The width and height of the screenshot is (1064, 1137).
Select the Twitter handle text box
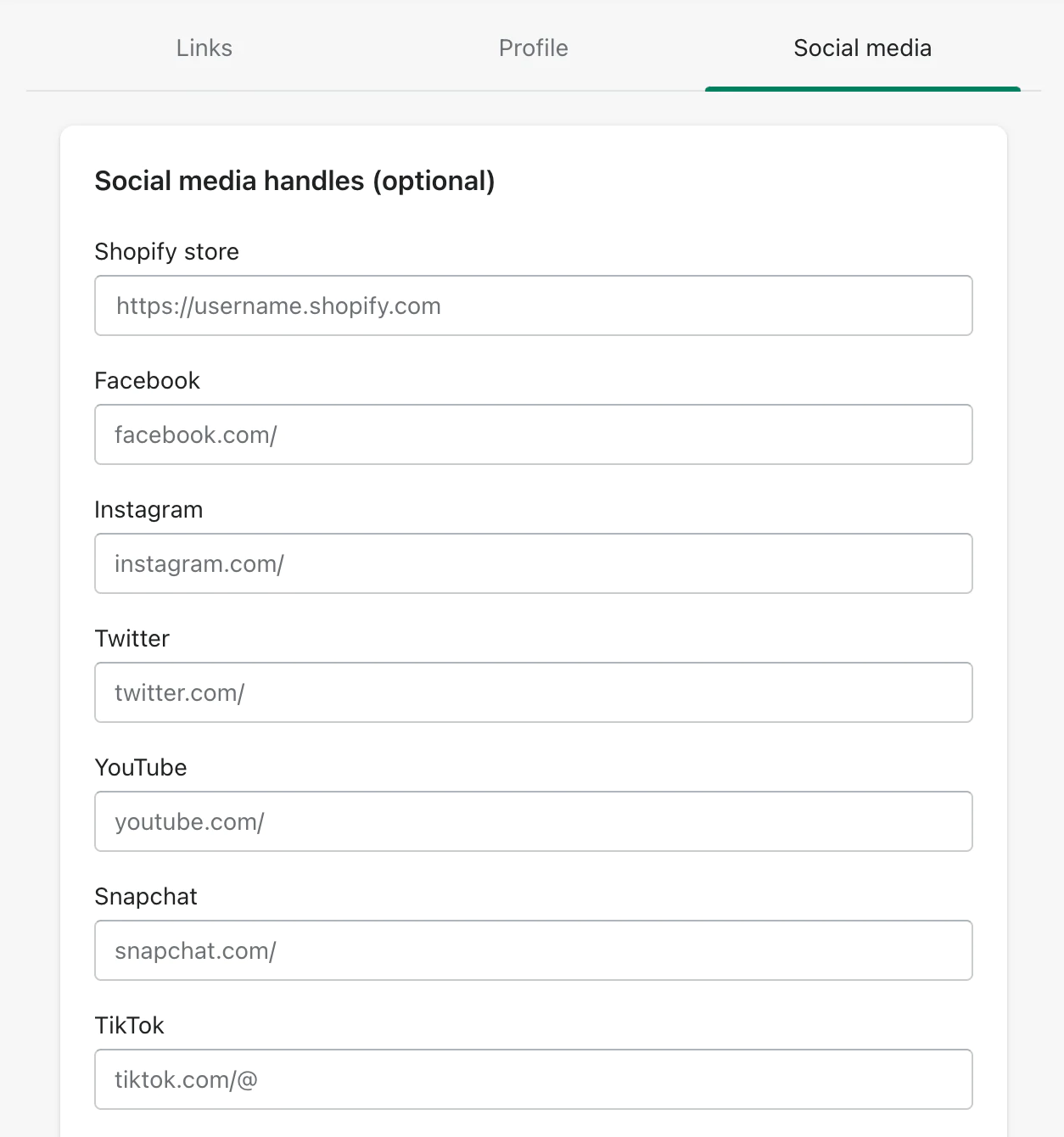[x=533, y=692]
